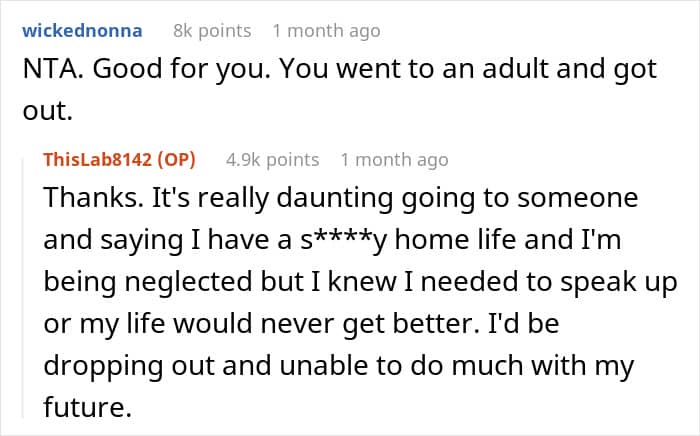Click the 4.9k points score
Image resolution: width=700 pixels, height=436 pixels.
272,159
